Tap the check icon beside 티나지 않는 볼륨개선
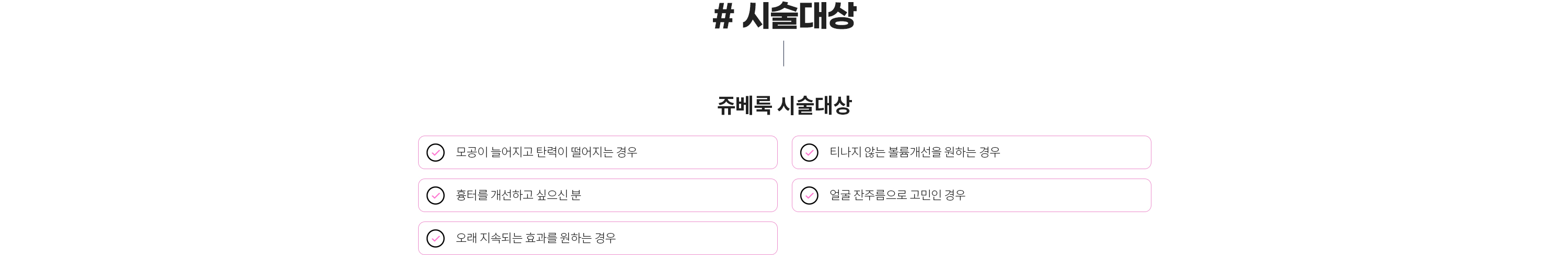This screenshot has height=255, width=1568. click(x=809, y=152)
